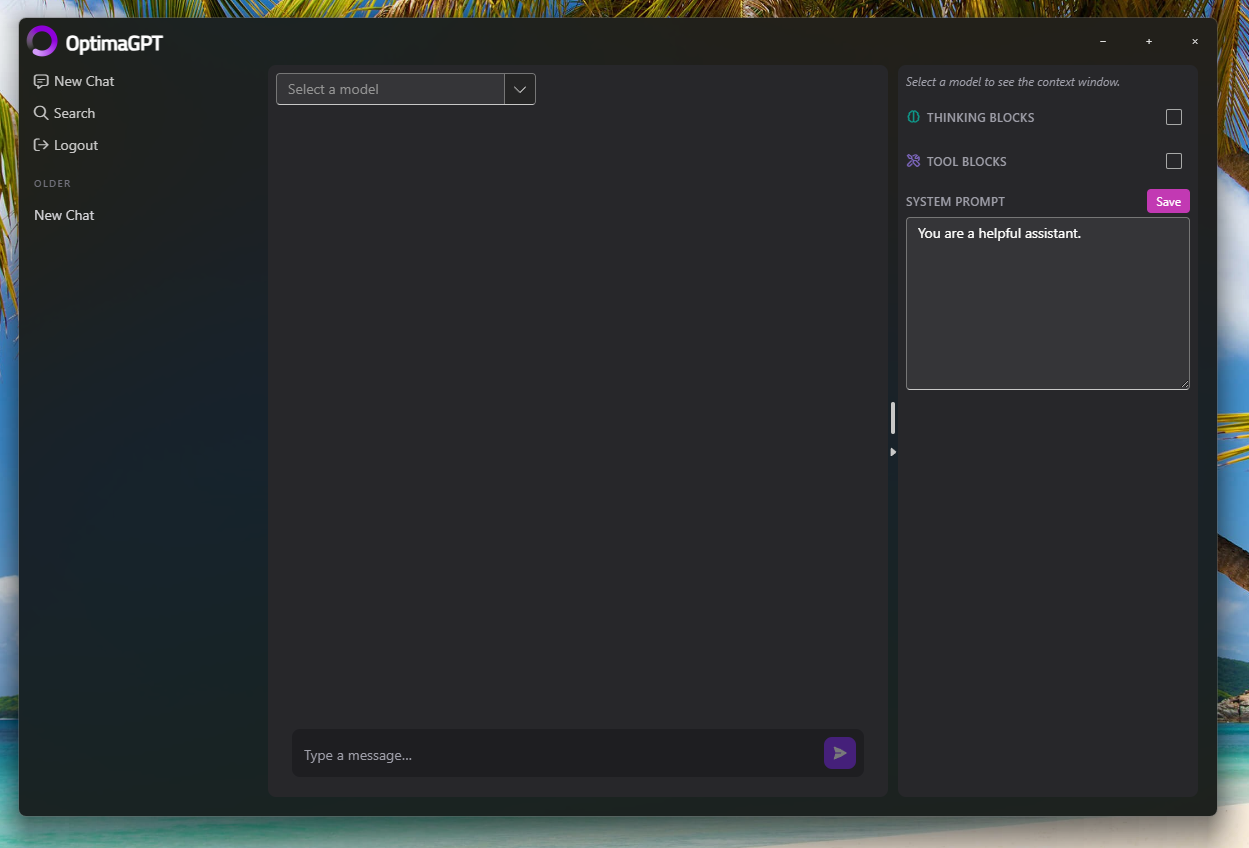Viewport: 1249px width, 848px height.
Task: Save the system prompt
Action: [1167, 201]
